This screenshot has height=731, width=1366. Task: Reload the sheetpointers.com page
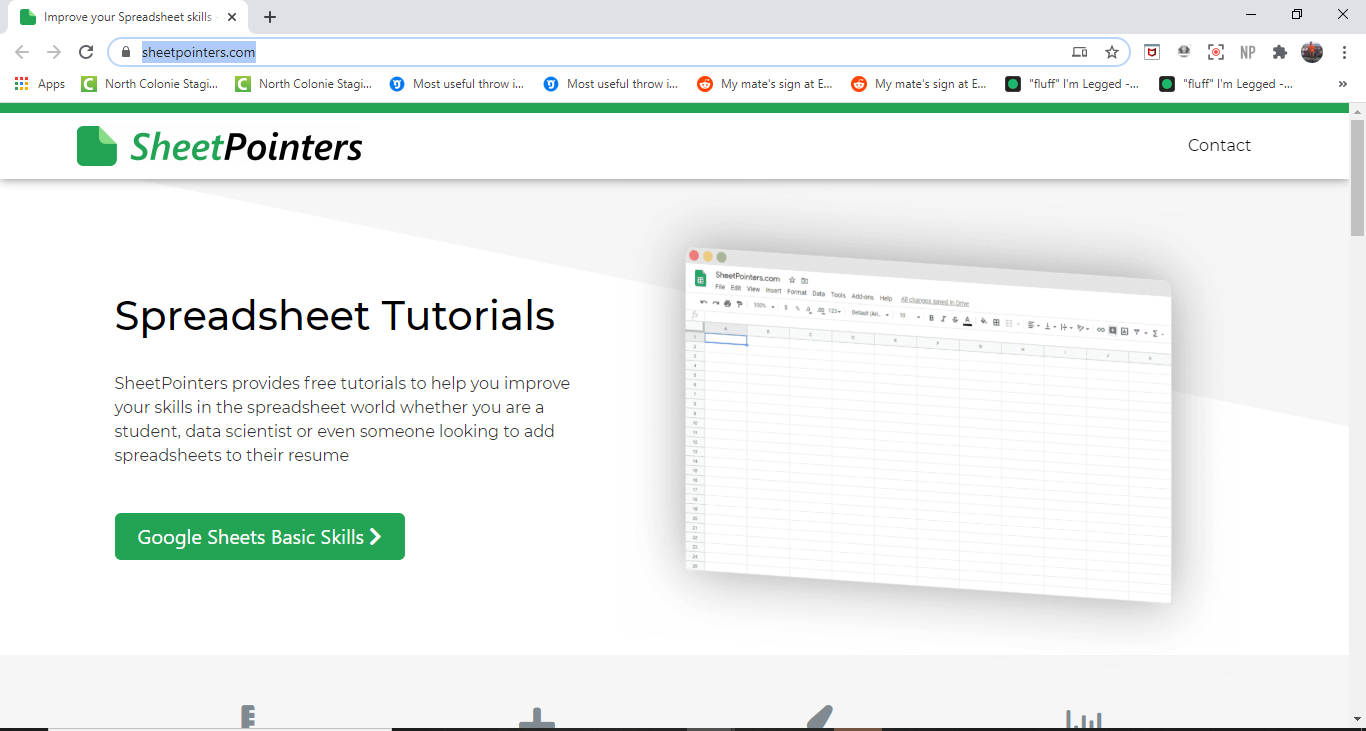click(86, 52)
